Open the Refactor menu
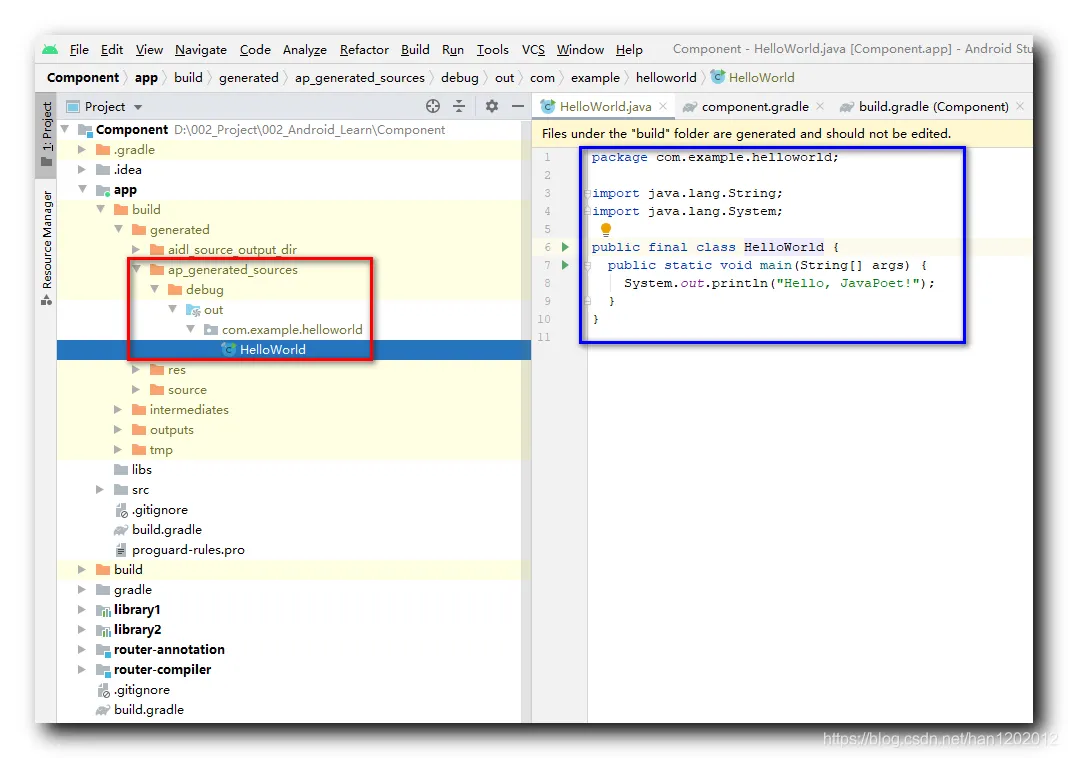The width and height of the screenshot is (1068, 758). [364, 50]
